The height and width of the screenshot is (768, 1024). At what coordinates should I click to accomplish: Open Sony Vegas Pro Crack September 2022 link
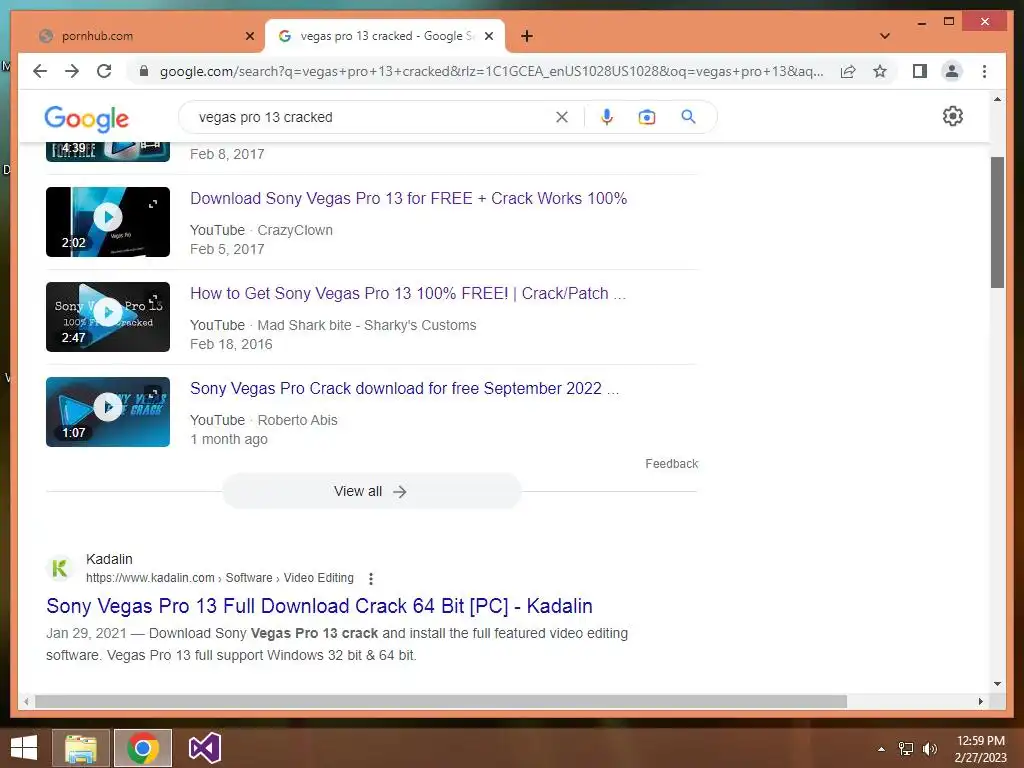tap(404, 389)
